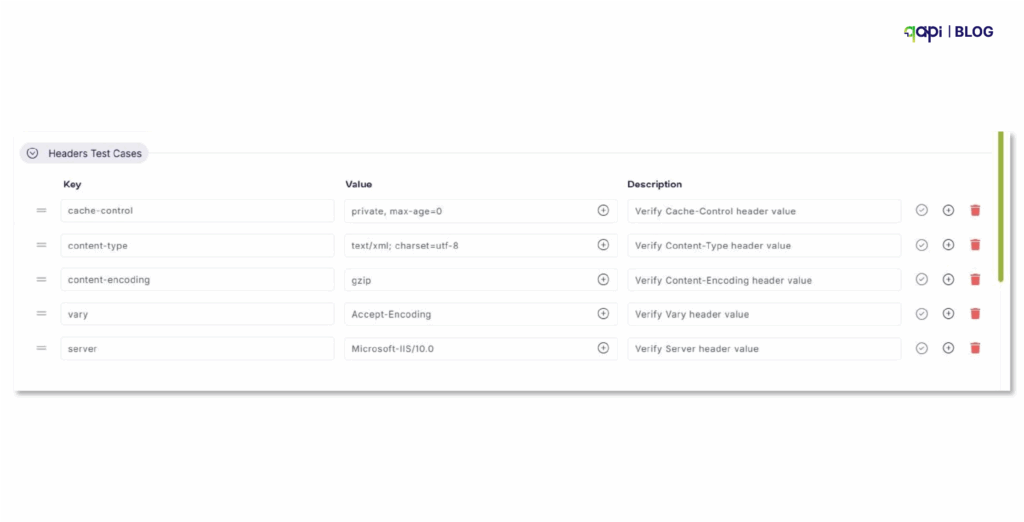Edit the content-type key field
This screenshot has width=1024, height=522.
(197, 246)
